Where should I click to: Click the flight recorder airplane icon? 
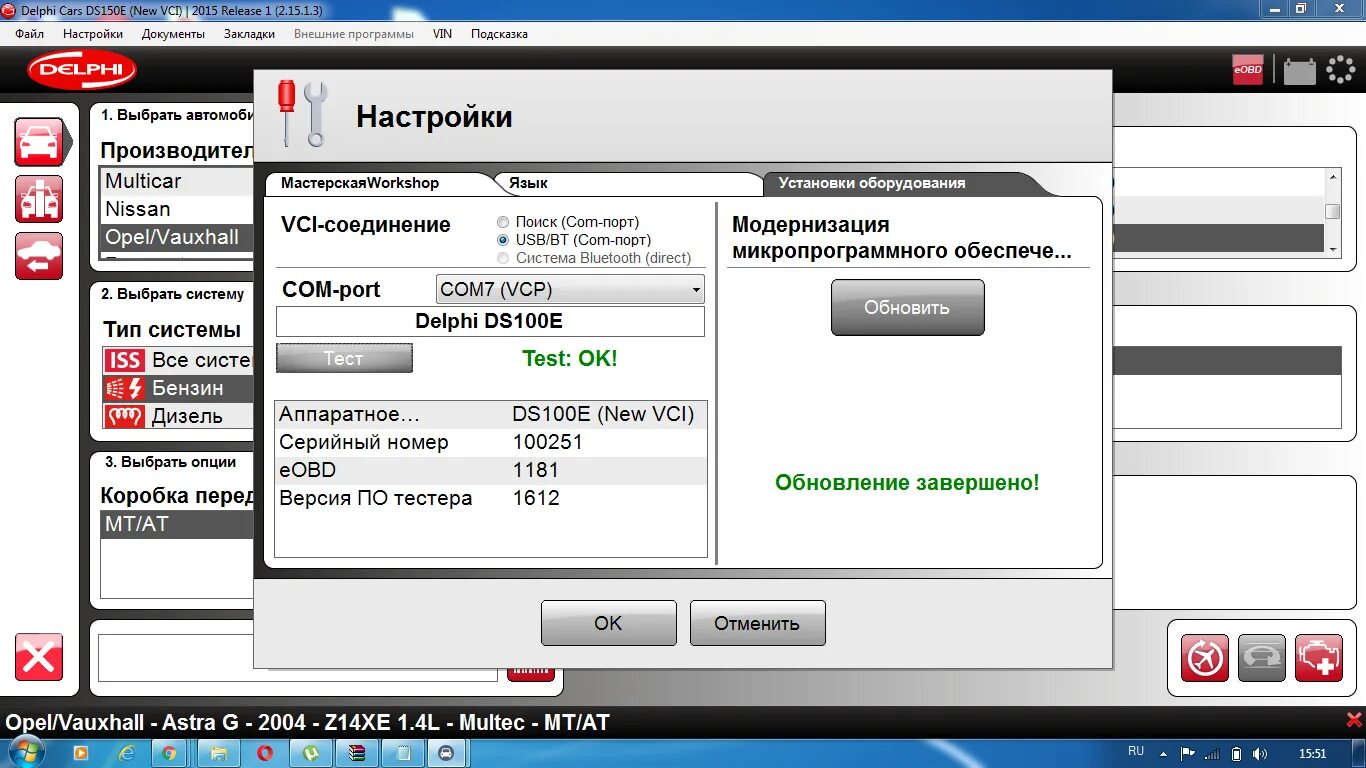(1205, 658)
